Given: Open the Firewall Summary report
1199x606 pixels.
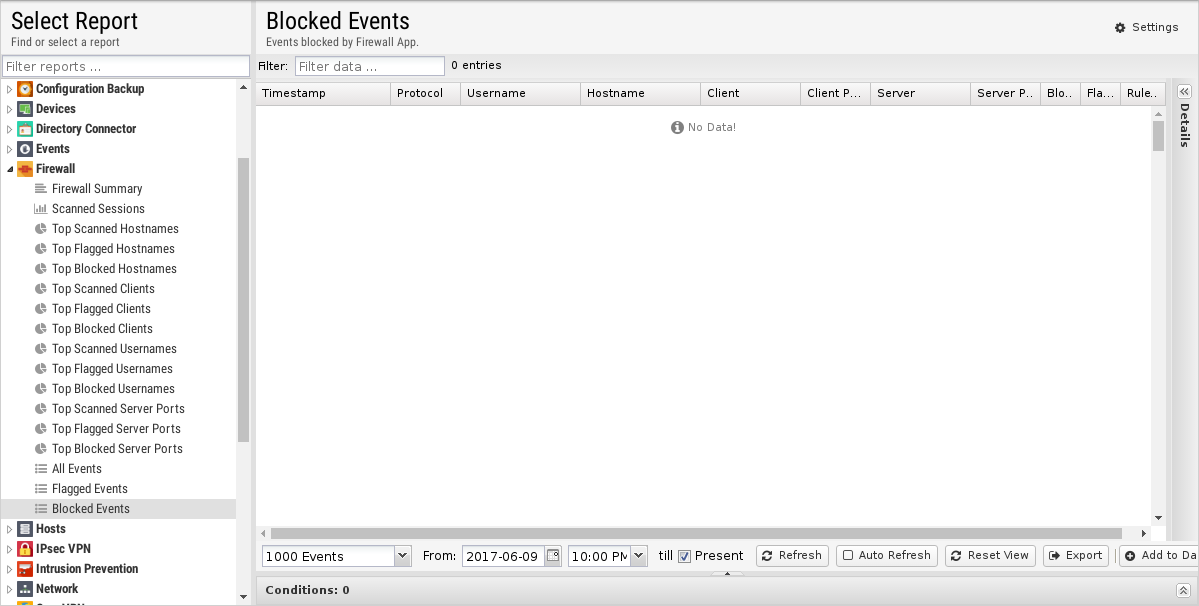Looking at the screenshot, I should 96,189.
